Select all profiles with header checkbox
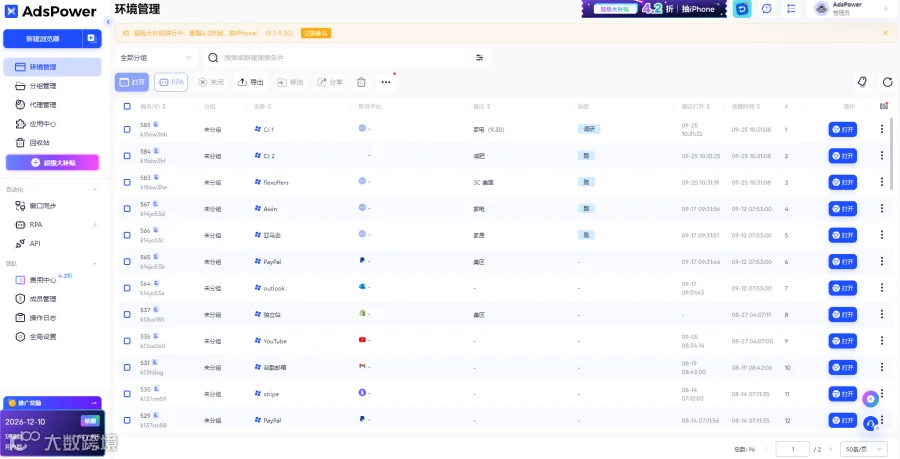900x459 pixels. pyautogui.click(x=127, y=106)
